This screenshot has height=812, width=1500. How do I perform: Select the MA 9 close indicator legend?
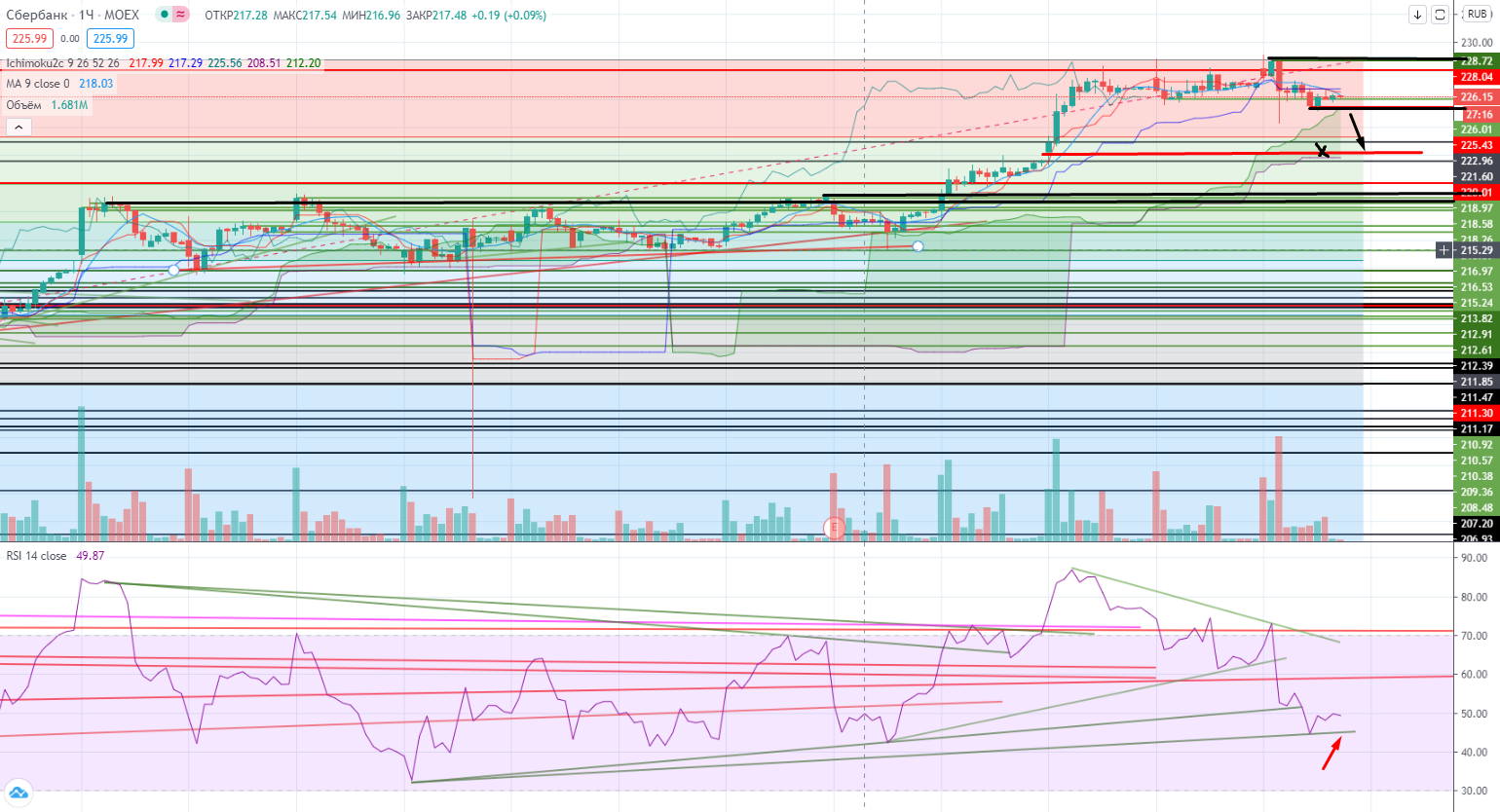pos(38,84)
